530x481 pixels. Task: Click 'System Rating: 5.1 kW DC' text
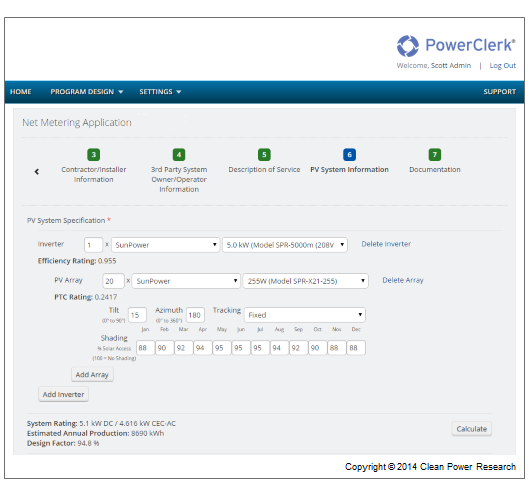[70, 424]
